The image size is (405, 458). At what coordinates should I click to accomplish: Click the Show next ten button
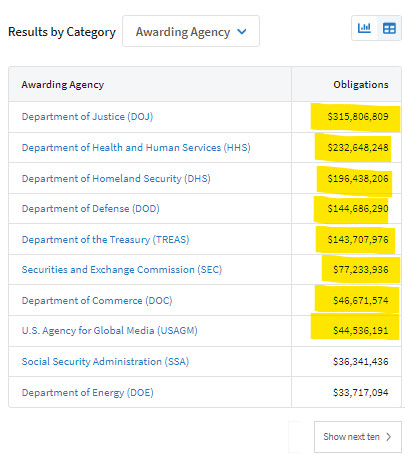[357, 437]
